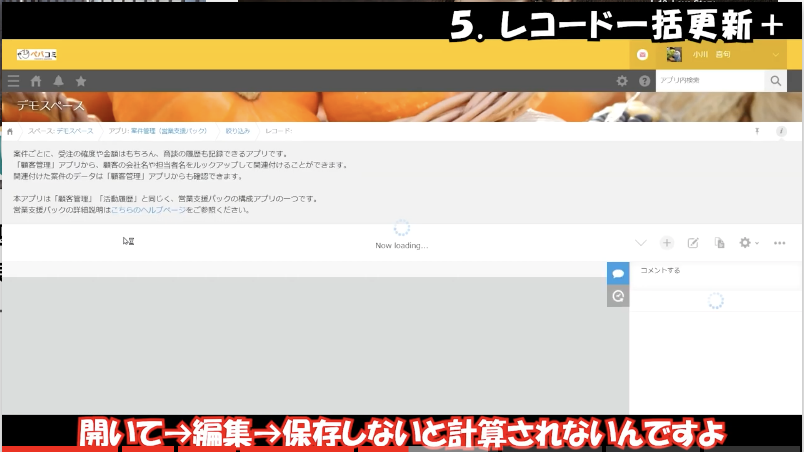This screenshot has width=804, height=452.
Task: Open the app settings gear dropdown
Action: coord(747,243)
